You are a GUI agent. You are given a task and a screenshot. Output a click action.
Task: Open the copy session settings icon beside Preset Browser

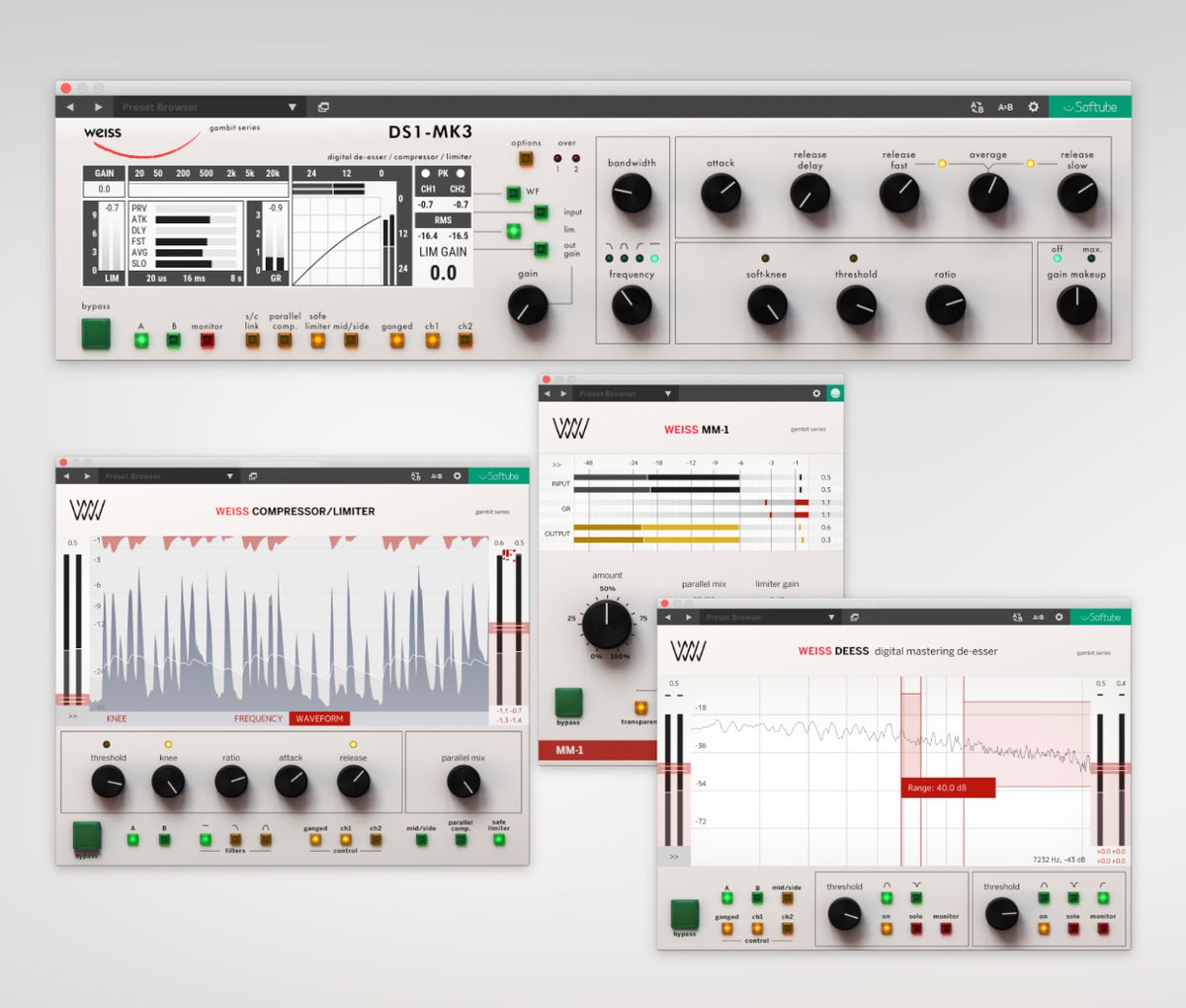coord(322,107)
